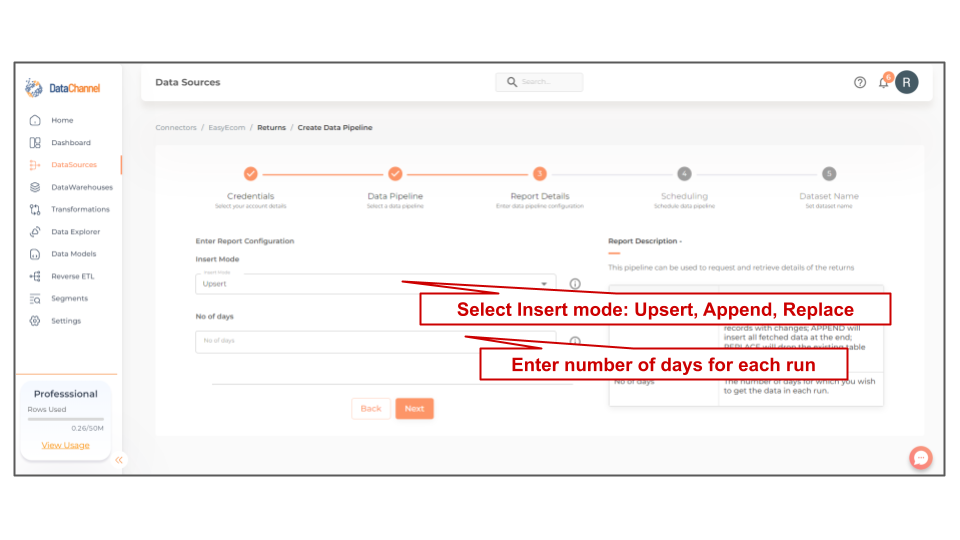The width and height of the screenshot is (960, 540).
Task: Open the View Usage link
Action: (66, 445)
